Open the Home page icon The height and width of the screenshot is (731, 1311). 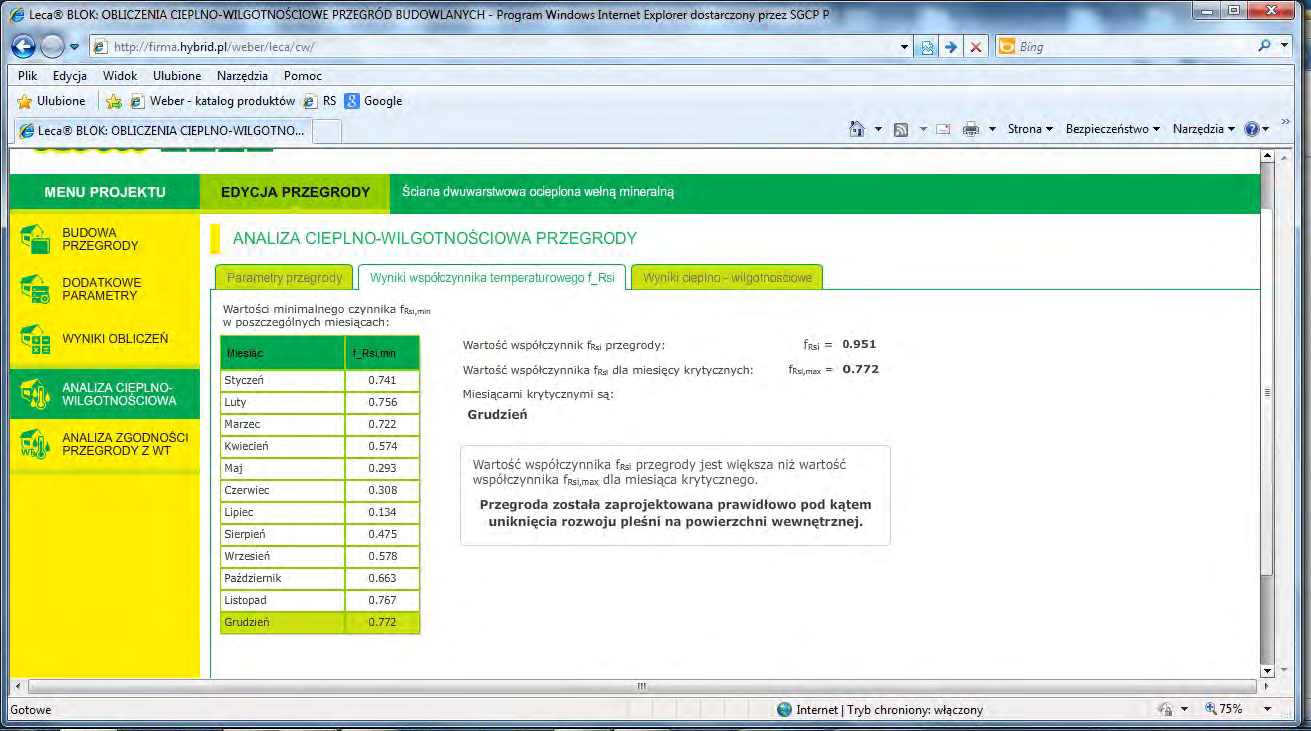tap(856, 129)
